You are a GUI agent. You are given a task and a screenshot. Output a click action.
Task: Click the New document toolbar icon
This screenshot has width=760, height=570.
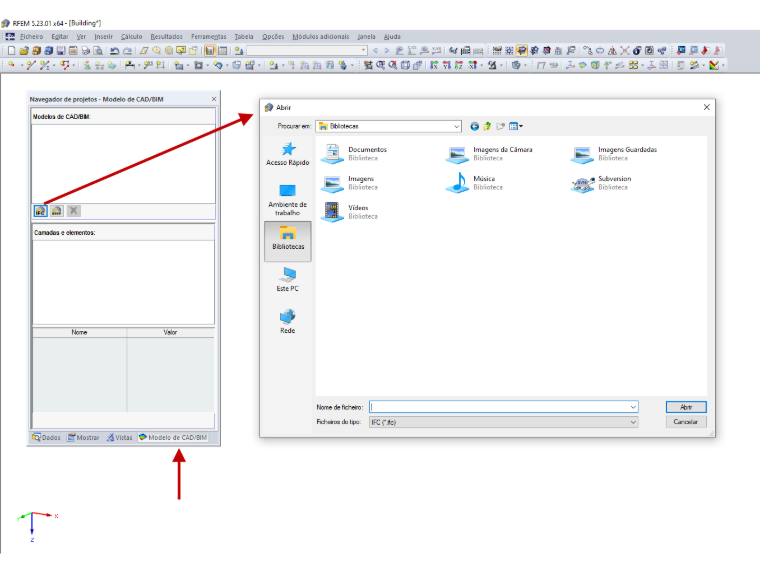[x=11, y=50]
